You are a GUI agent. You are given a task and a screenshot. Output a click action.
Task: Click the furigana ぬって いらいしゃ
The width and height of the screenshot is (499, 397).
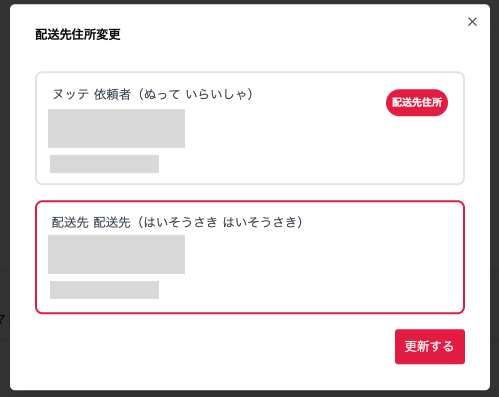[195, 94]
